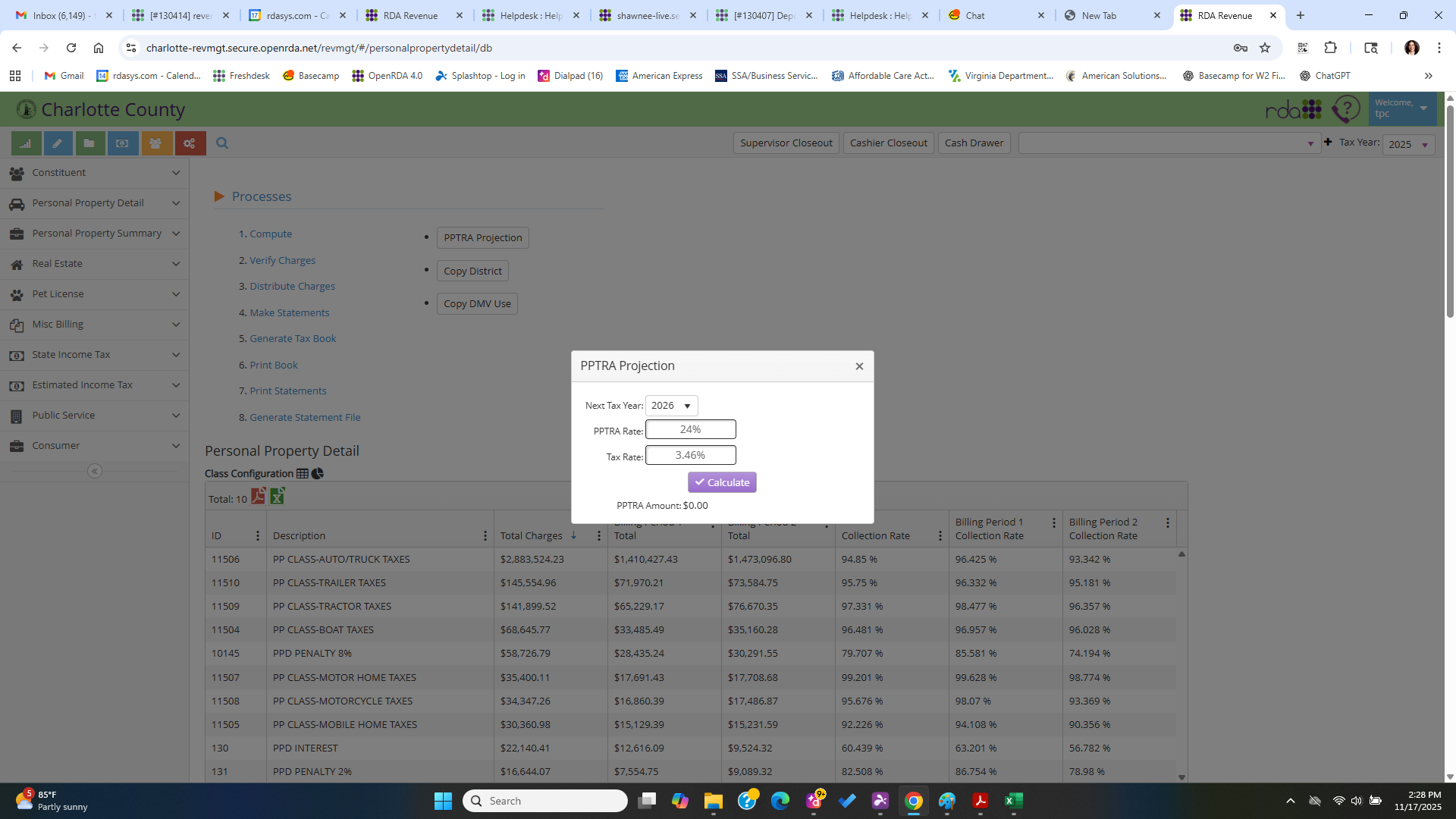Open the Class Configuration pie chart icon
Screen dimensions: 1456x819
pyautogui.click(x=318, y=474)
